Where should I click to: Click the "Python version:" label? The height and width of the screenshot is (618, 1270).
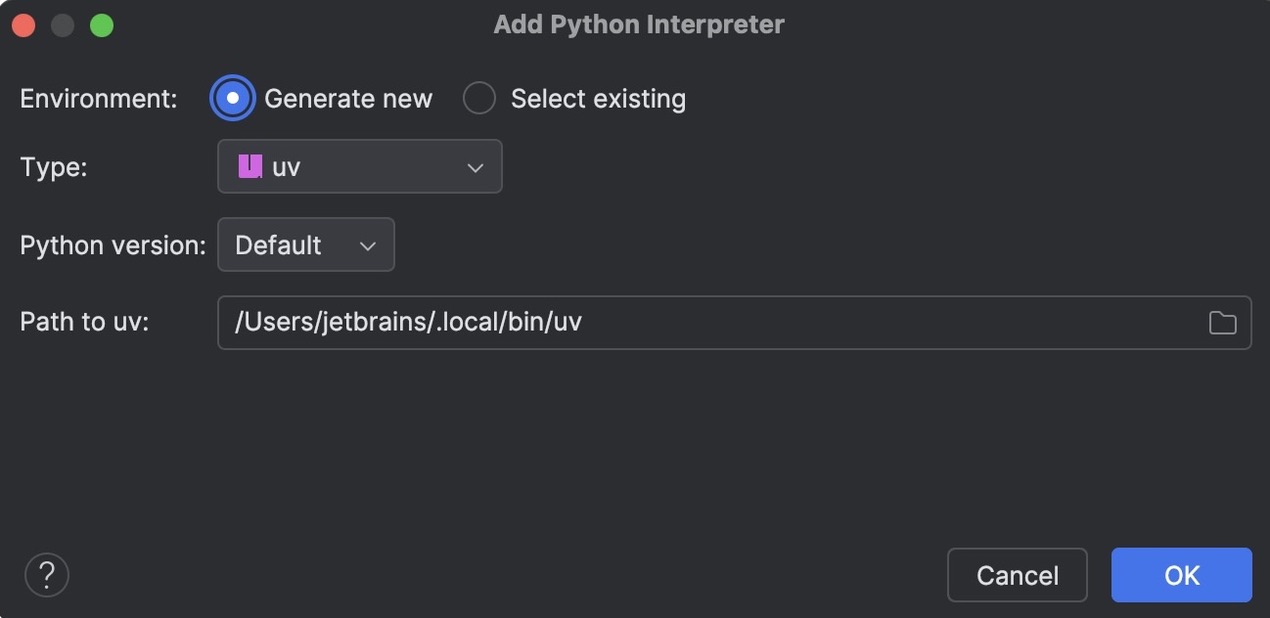[111, 244]
